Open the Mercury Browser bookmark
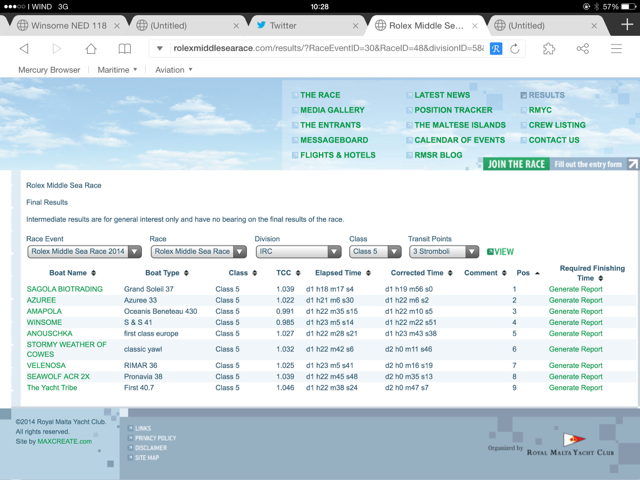 coord(49,70)
